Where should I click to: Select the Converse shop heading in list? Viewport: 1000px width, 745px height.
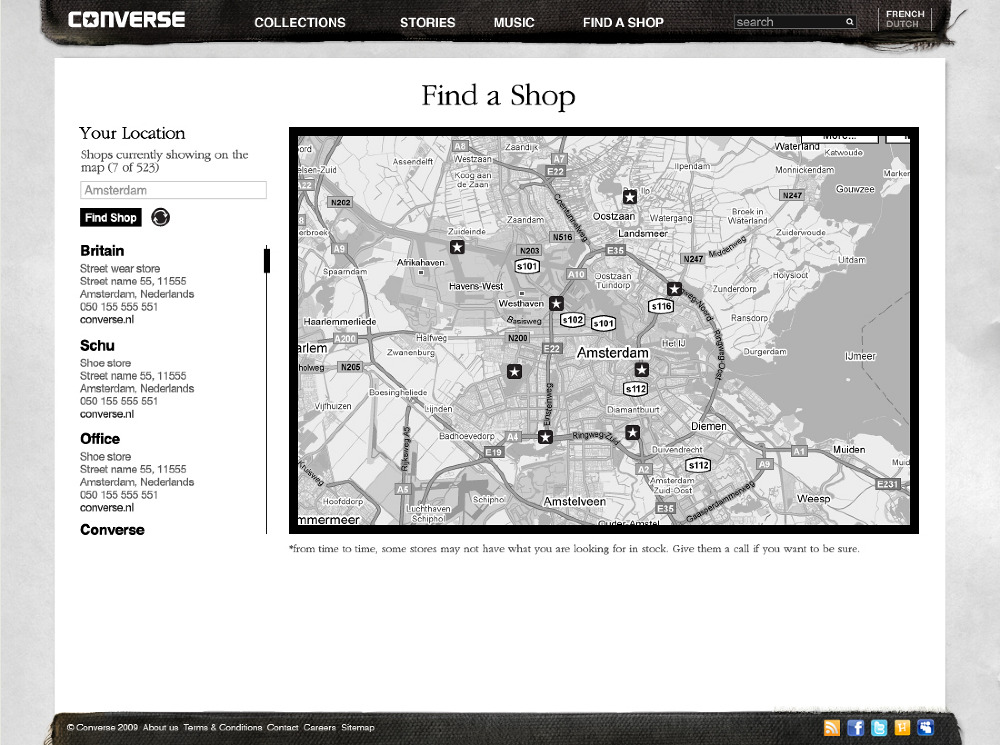(112, 530)
